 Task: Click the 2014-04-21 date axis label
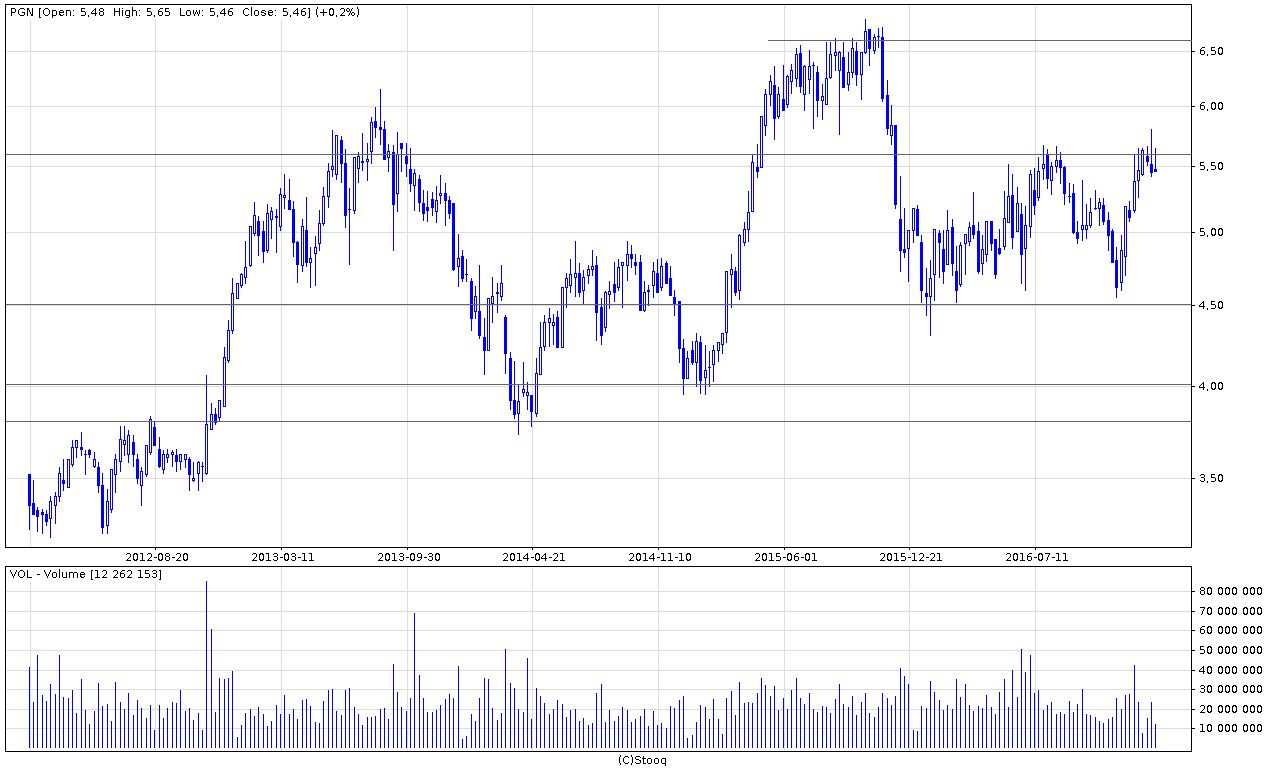coord(534,557)
